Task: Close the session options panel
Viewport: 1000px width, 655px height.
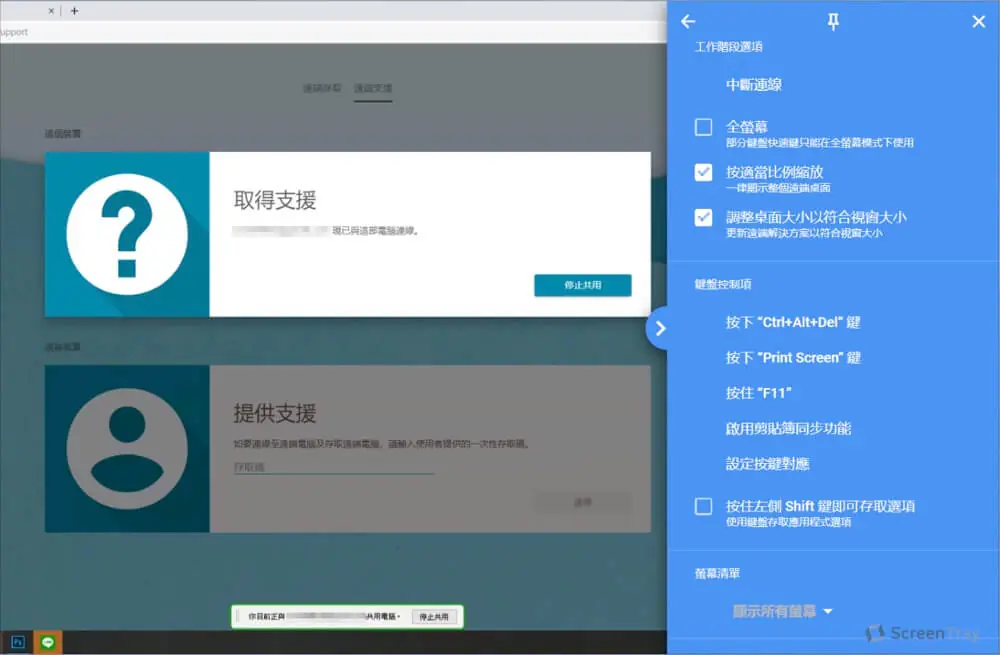Action: (x=979, y=22)
